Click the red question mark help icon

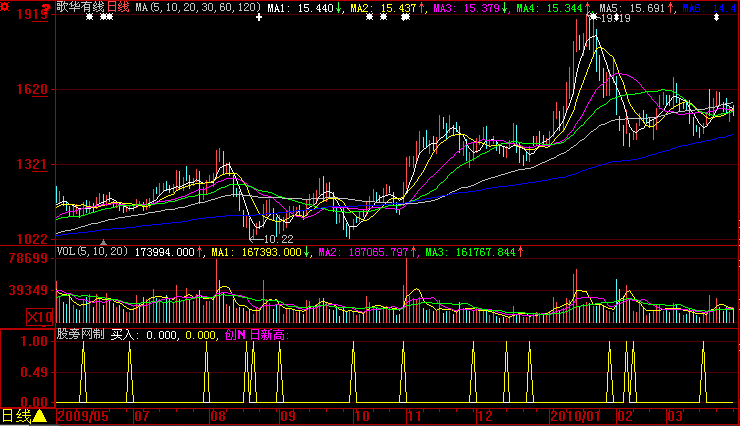45,7
